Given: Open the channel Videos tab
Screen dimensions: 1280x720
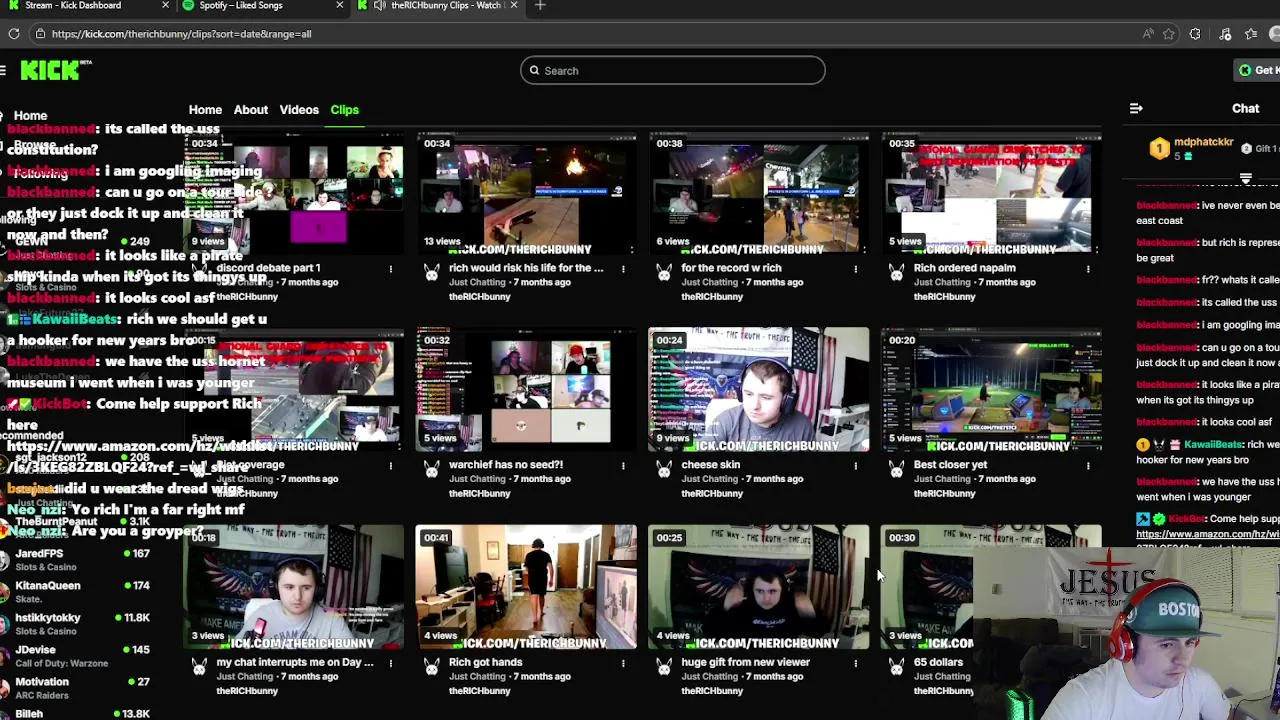Looking at the screenshot, I should tap(299, 110).
